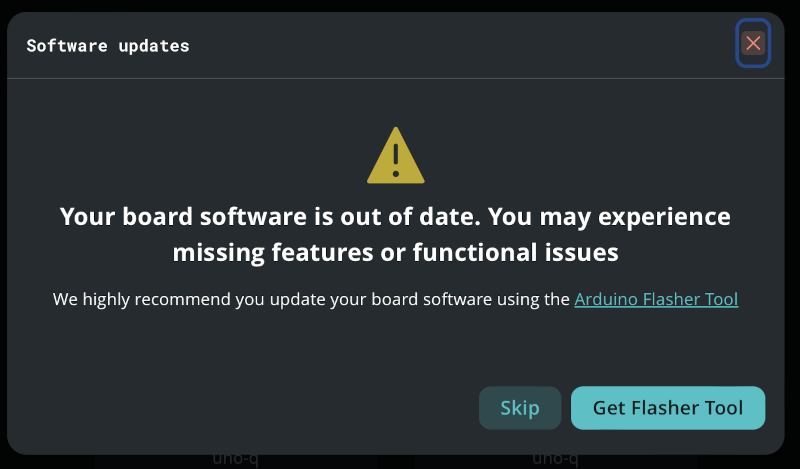800x469 pixels.
Task: Click the yellow warning triangle icon
Action: tap(396, 156)
